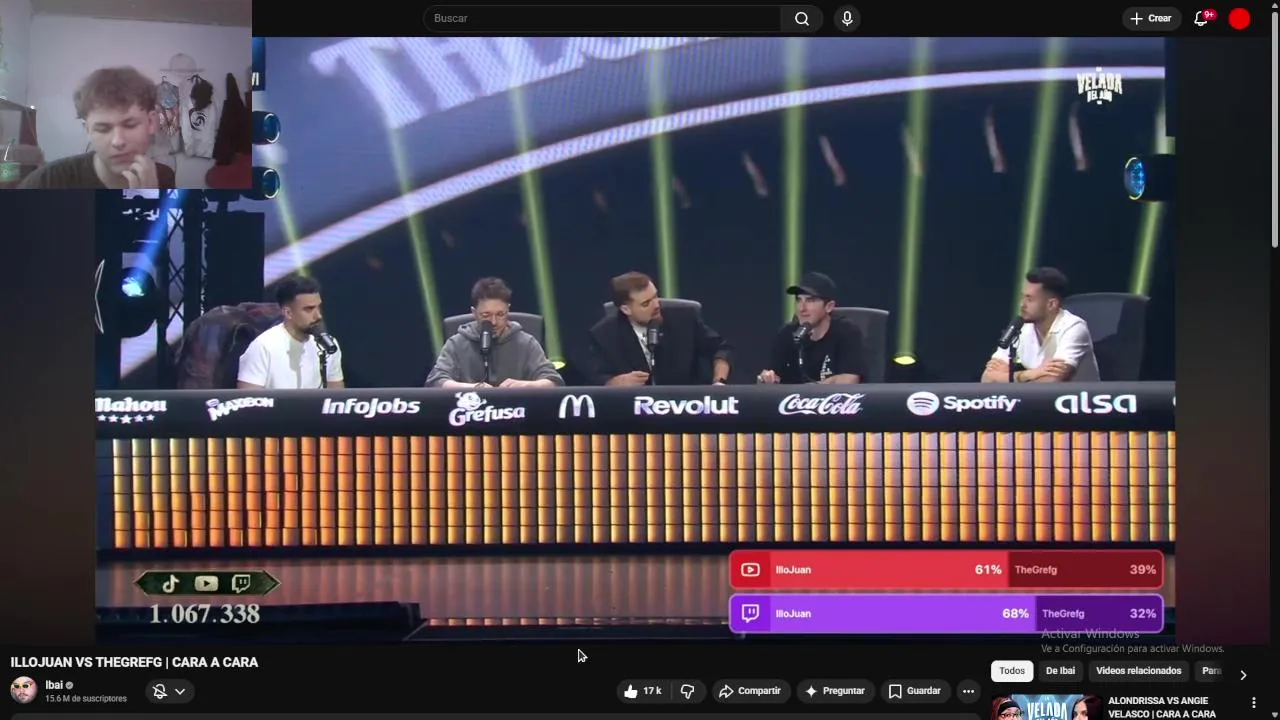
Task: Open the red account avatar menu
Action: point(1239,18)
